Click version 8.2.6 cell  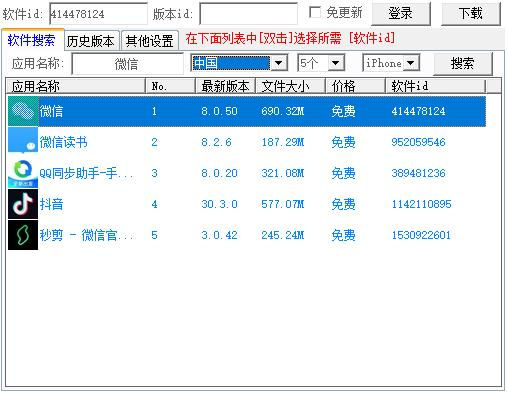(216, 142)
